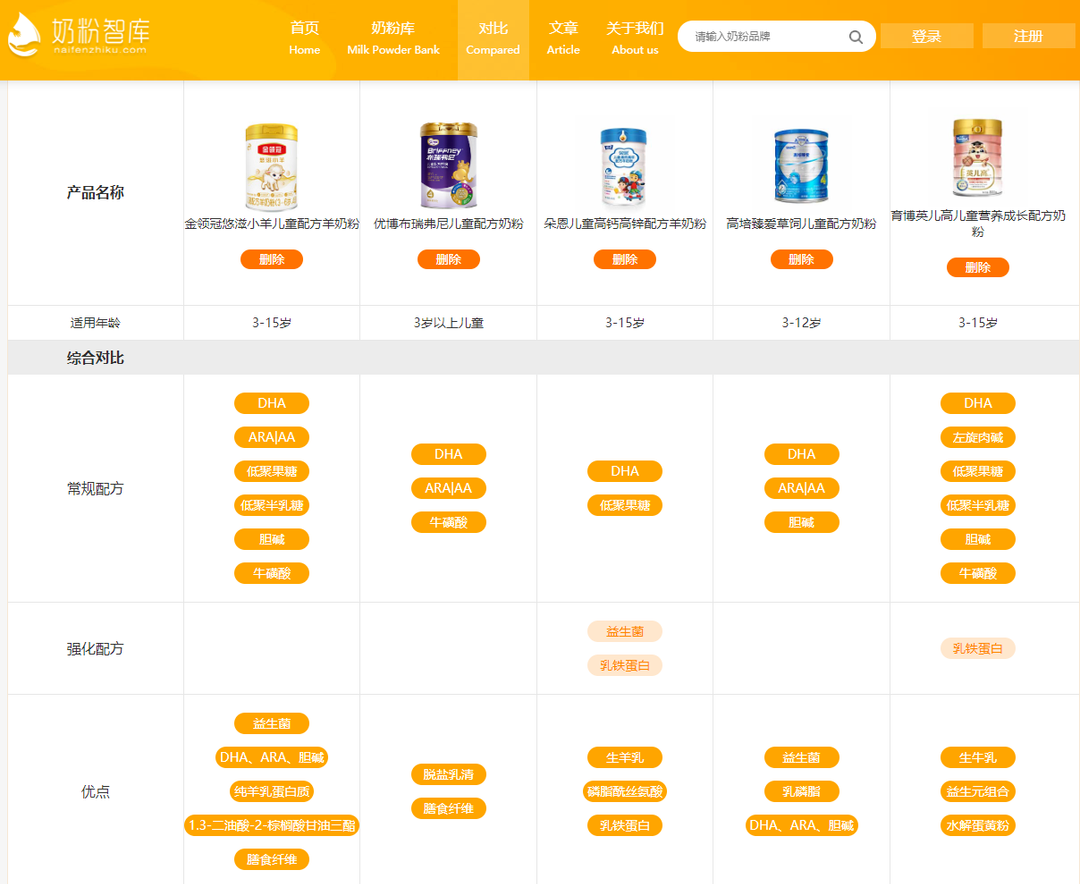Go to the 首页 Home tab
The image size is (1080, 884).
point(305,38)
